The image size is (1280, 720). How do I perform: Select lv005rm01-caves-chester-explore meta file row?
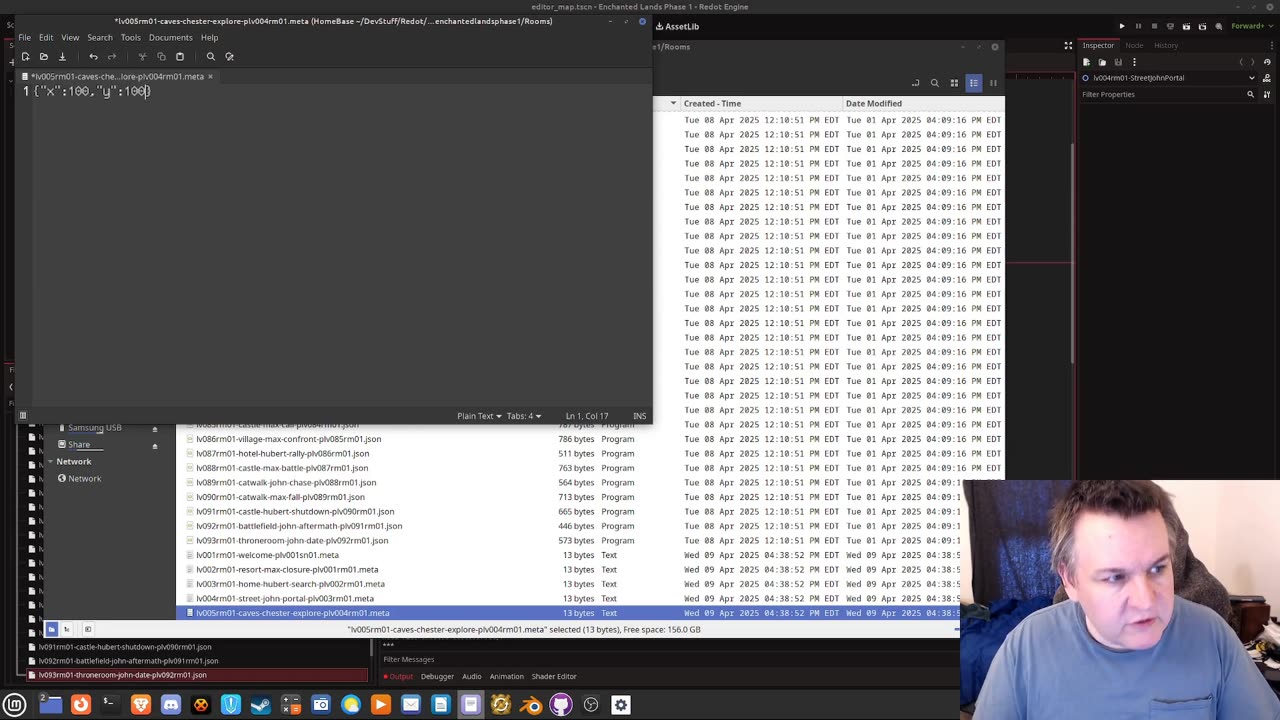click(568, 613)
